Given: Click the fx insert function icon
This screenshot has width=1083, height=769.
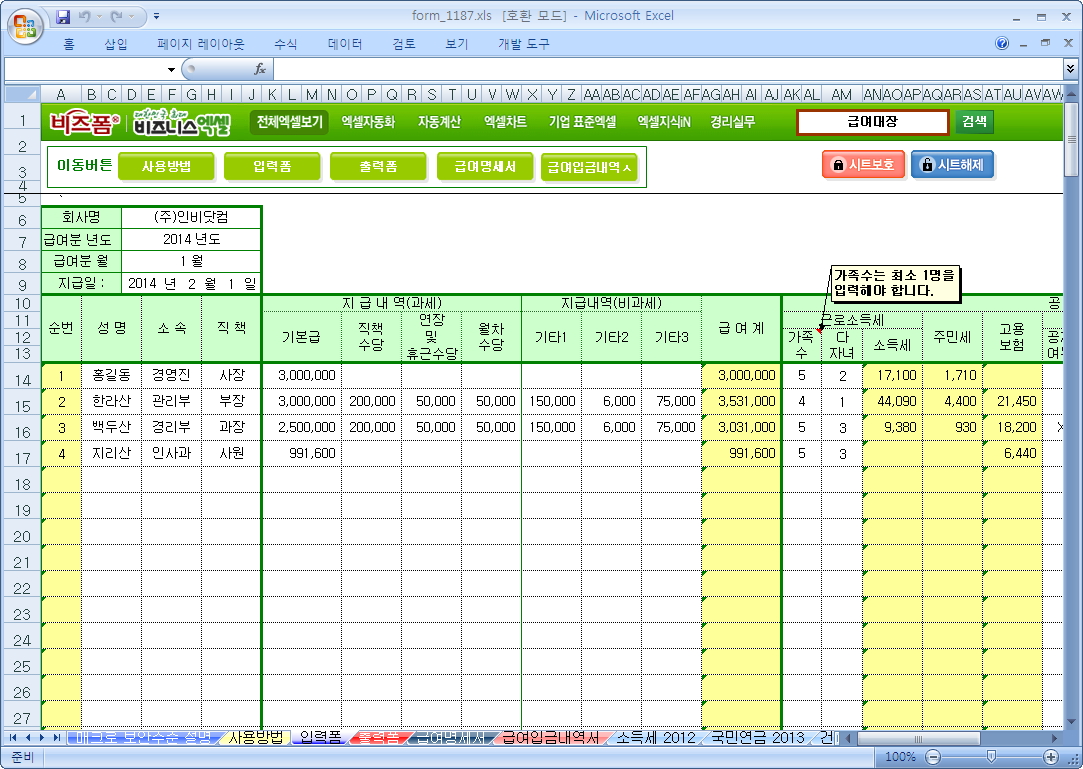Looking at the screenshot, I should (x=259, y=69).
